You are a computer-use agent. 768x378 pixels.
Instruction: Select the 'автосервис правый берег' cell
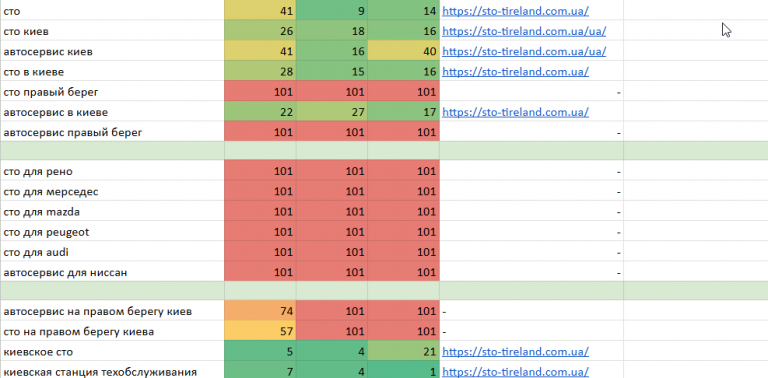(x=112, y=132)
